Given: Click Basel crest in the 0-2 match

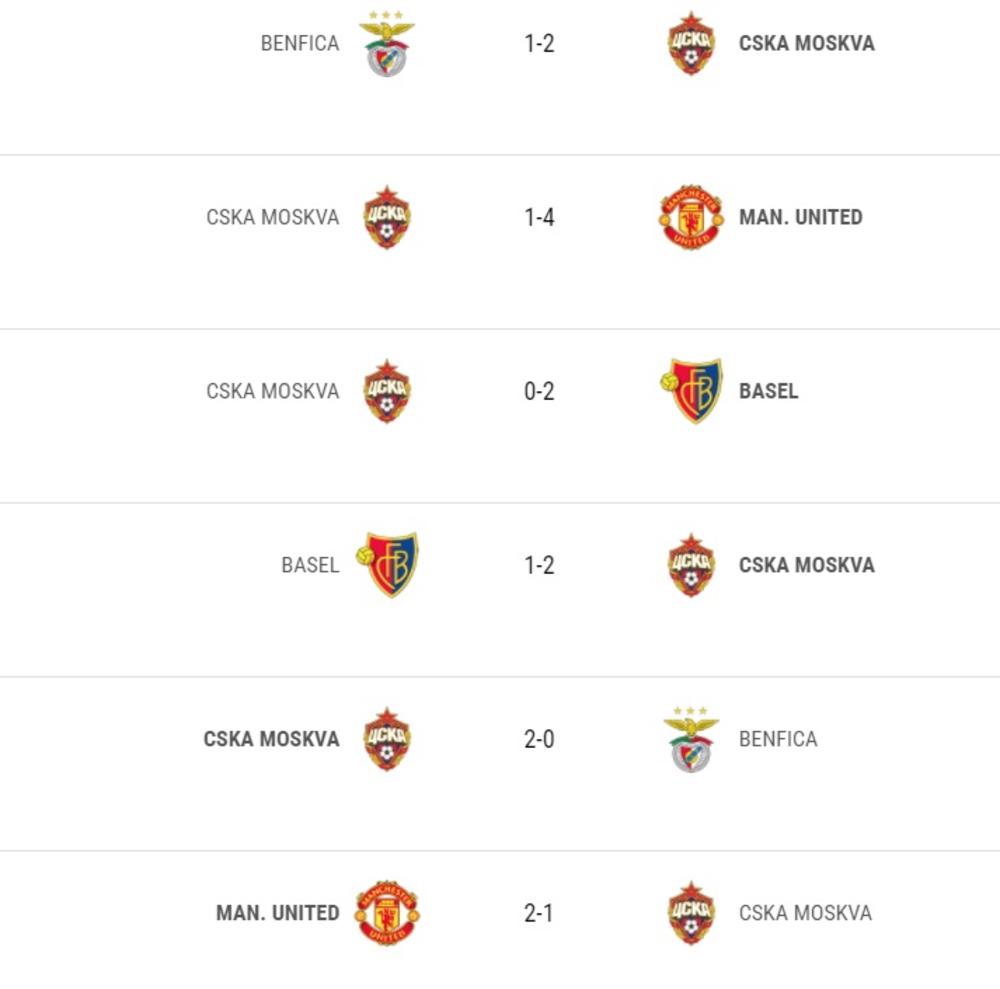Looking at the screenshot, I should click(691, 391).
